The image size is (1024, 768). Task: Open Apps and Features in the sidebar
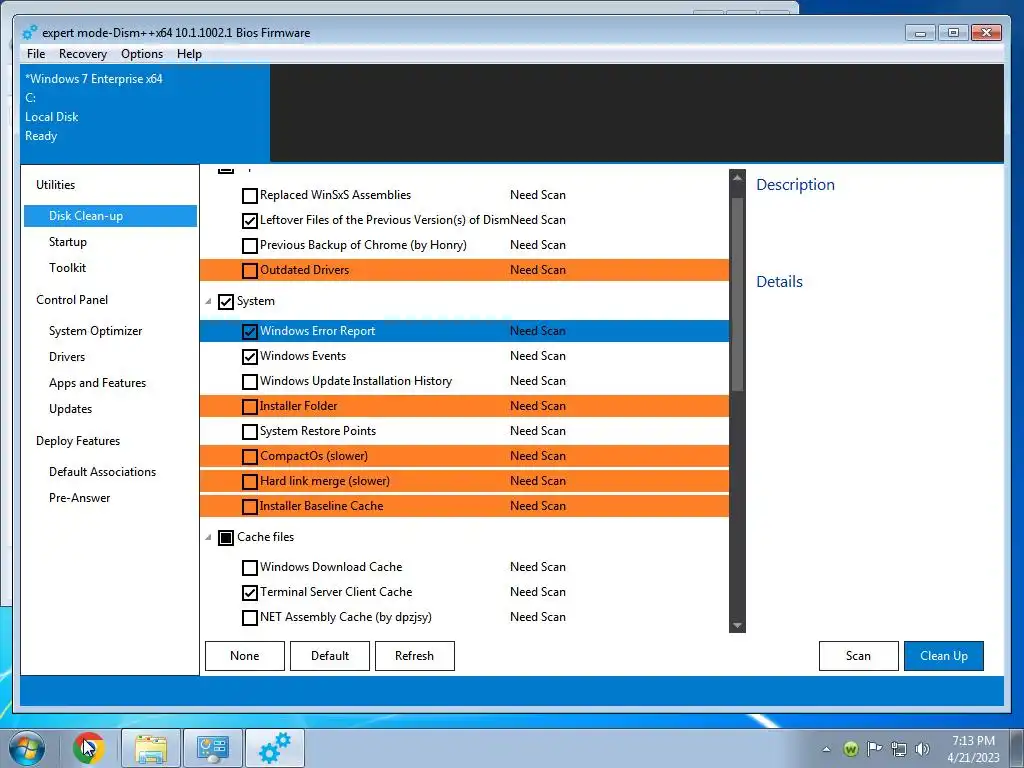pyautogui.click(x=97, y=383)
